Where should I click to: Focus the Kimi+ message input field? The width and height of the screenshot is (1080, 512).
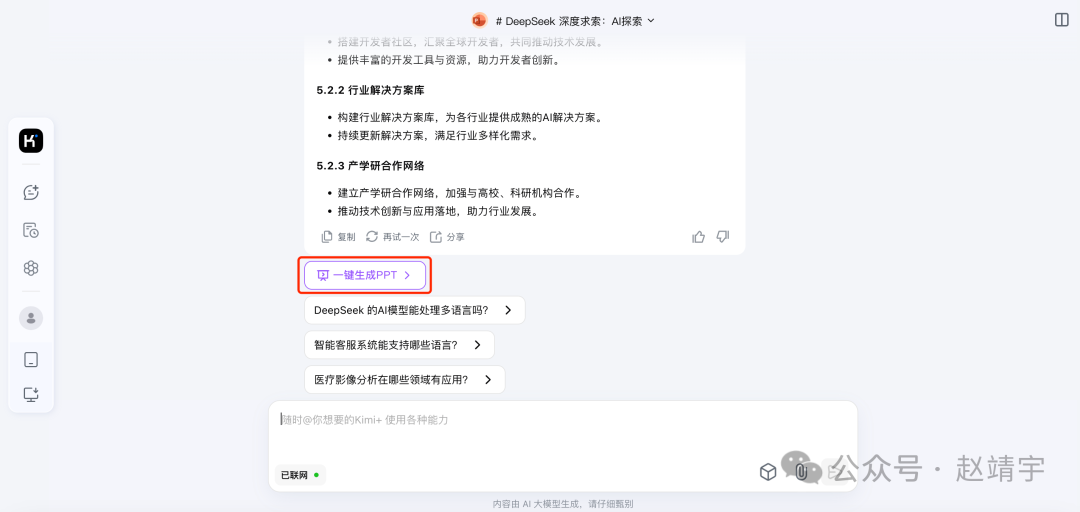click(563, 431)
